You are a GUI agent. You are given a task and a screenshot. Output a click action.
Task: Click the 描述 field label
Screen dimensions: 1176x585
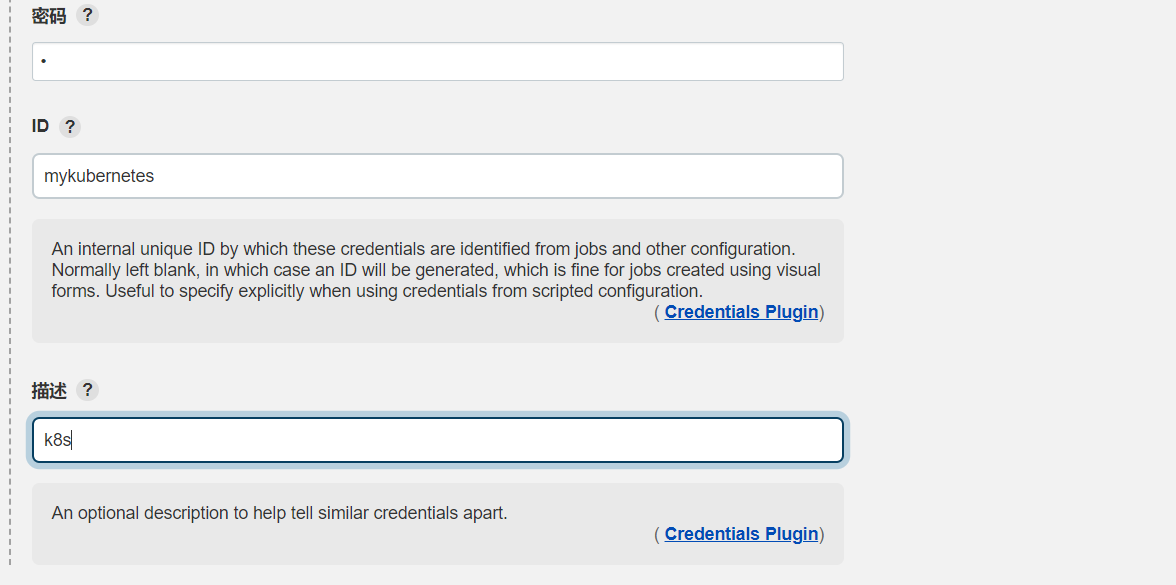point(49,390)
